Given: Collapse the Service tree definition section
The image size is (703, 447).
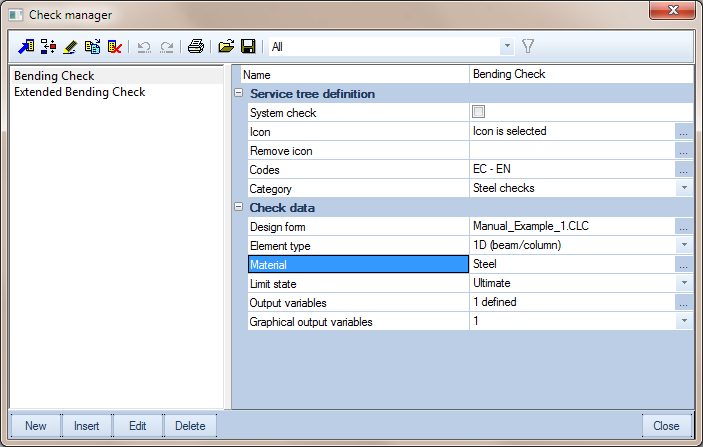Looking at the screenshot, I should tap(239, 93).
